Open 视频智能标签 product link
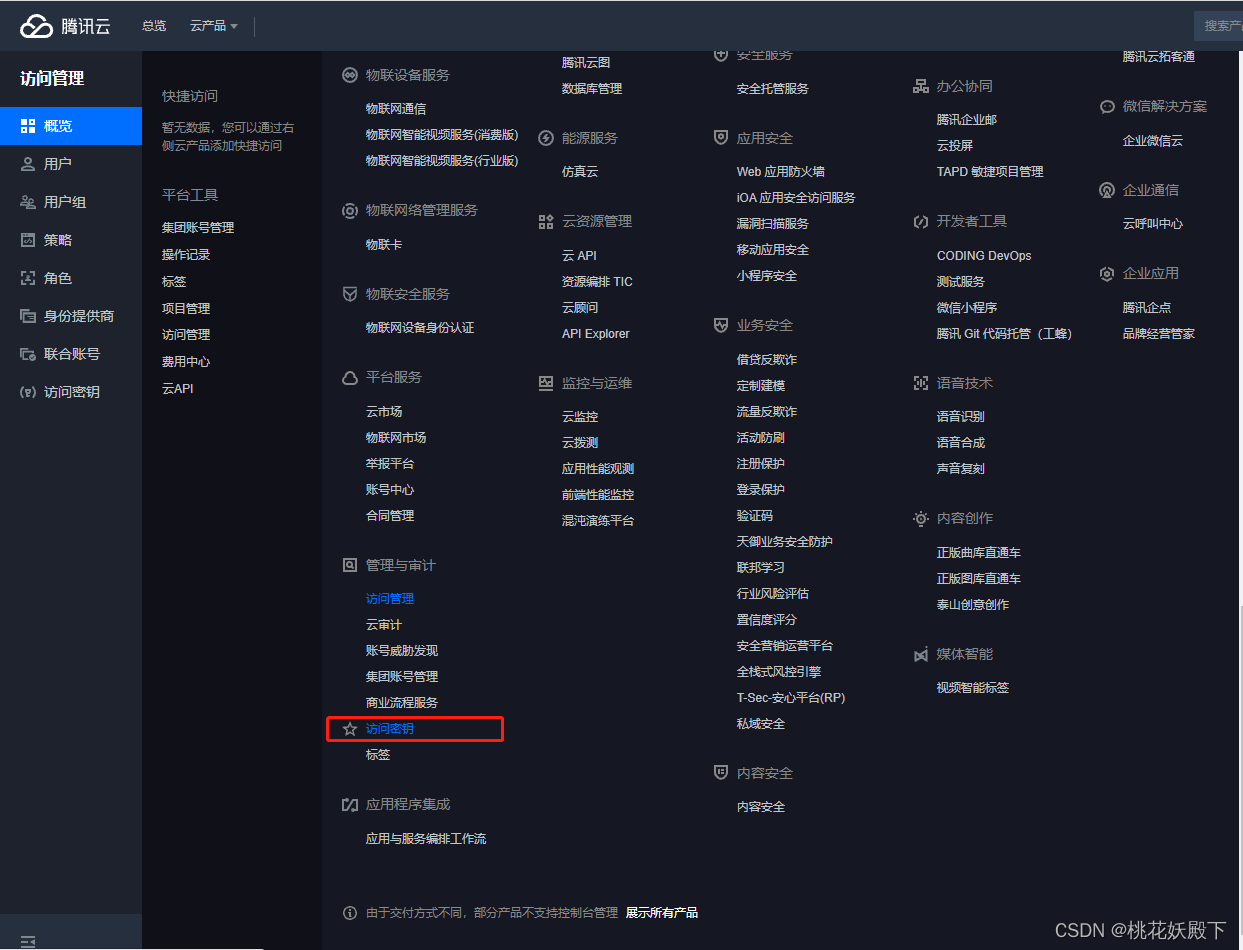Image resolution: width=1243 pixels, height=950 pixels. pos(973,688)
